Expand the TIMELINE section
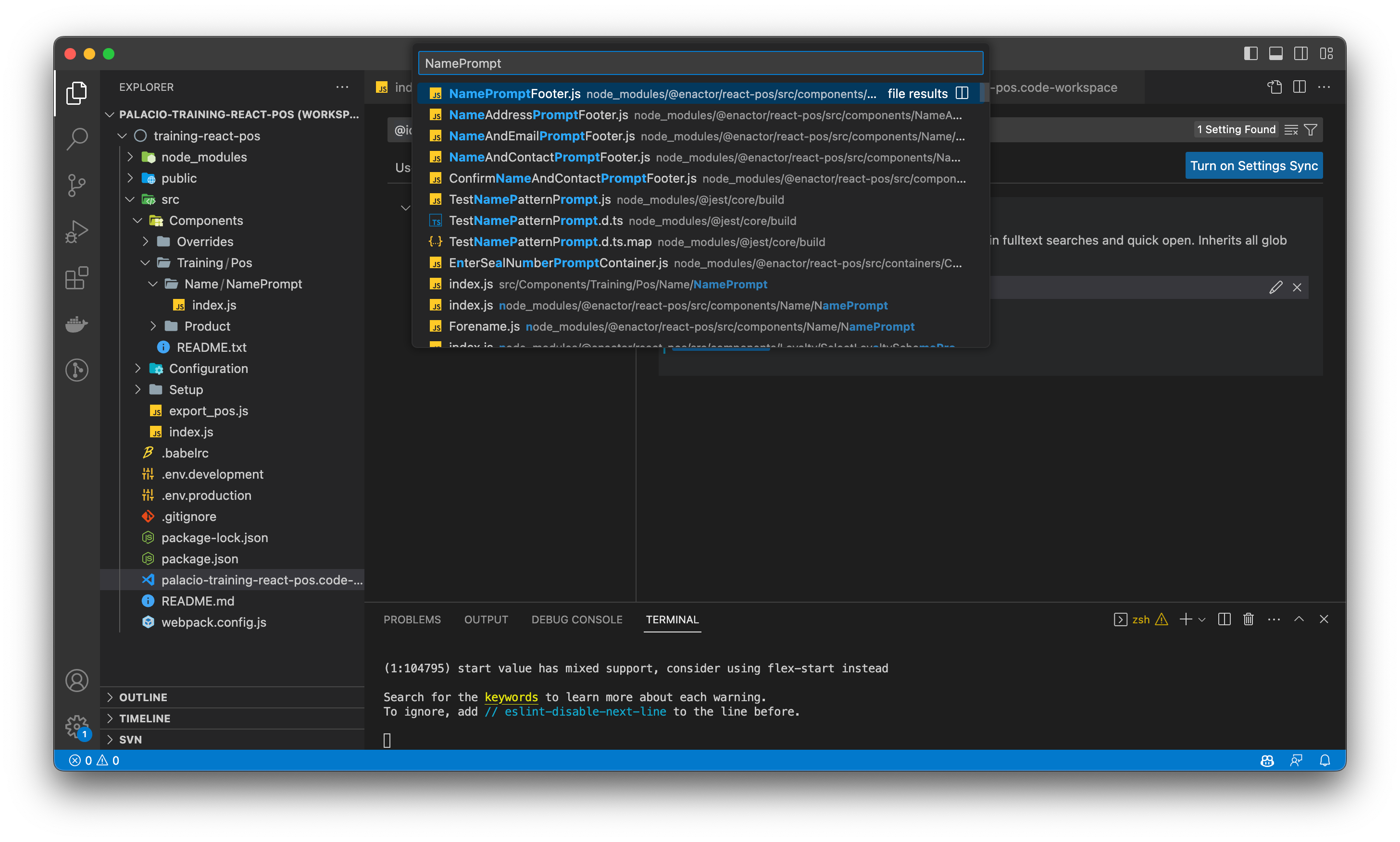The width and height of the screenshot is (1400, 842). pyautogui.click(x=232, y=718)
